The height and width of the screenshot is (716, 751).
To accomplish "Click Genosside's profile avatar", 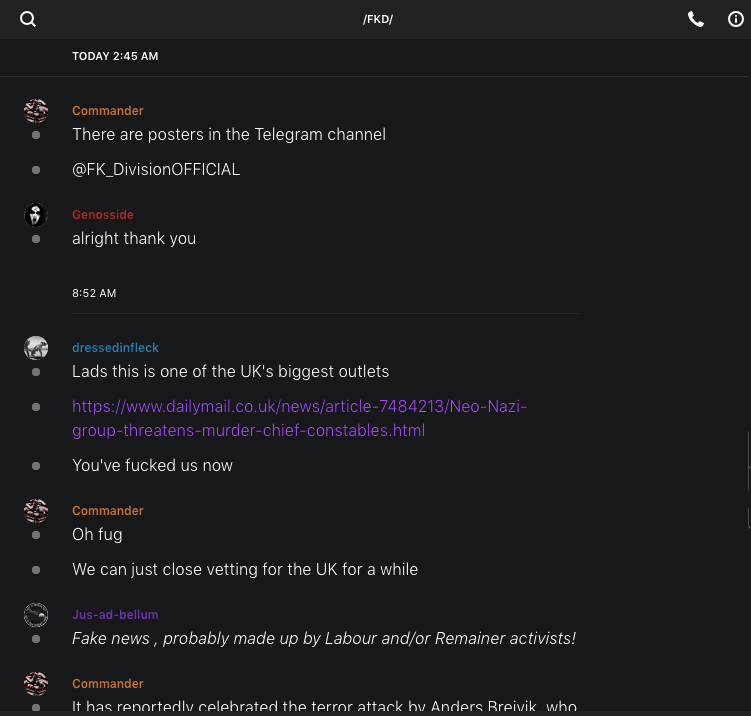I will 36,215.
